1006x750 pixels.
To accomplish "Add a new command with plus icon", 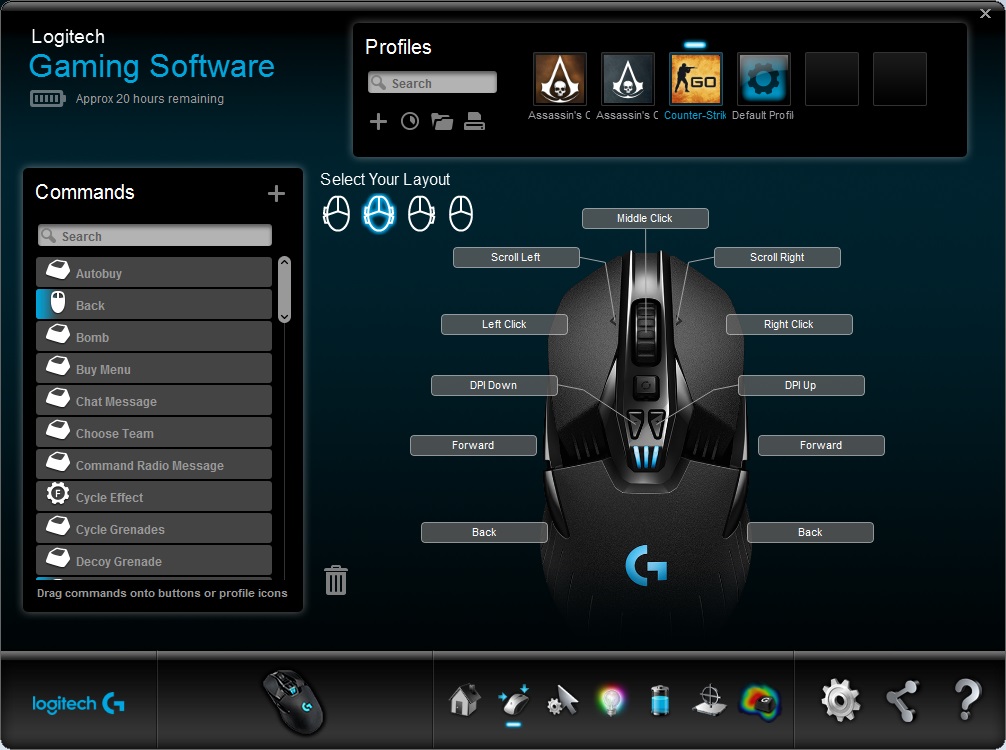I will tap(277, 193).
